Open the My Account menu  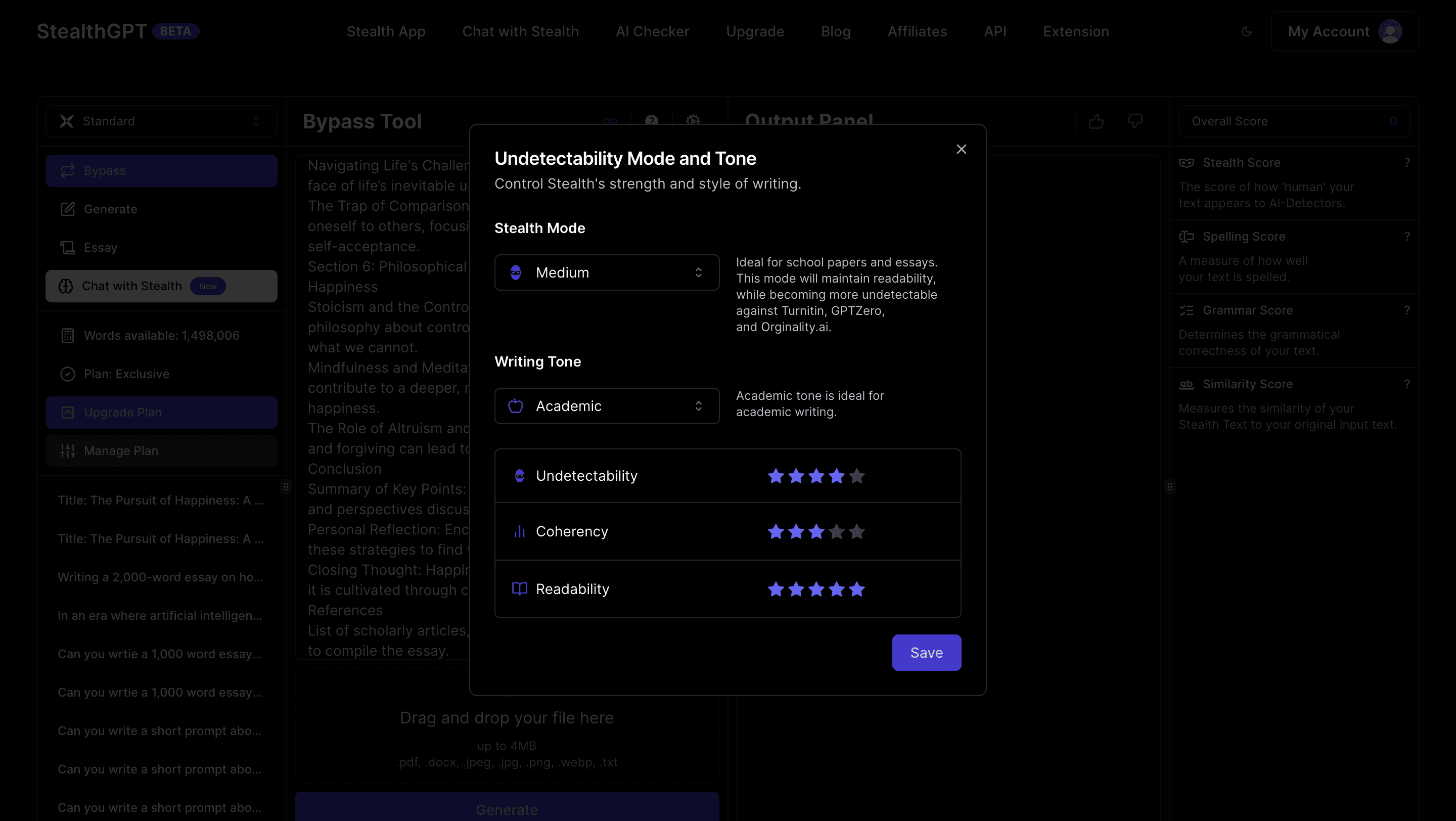tap(1344, 32)
